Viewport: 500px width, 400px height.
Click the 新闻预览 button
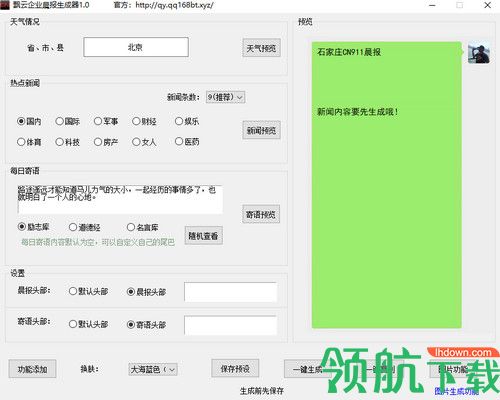click(261, 130)
